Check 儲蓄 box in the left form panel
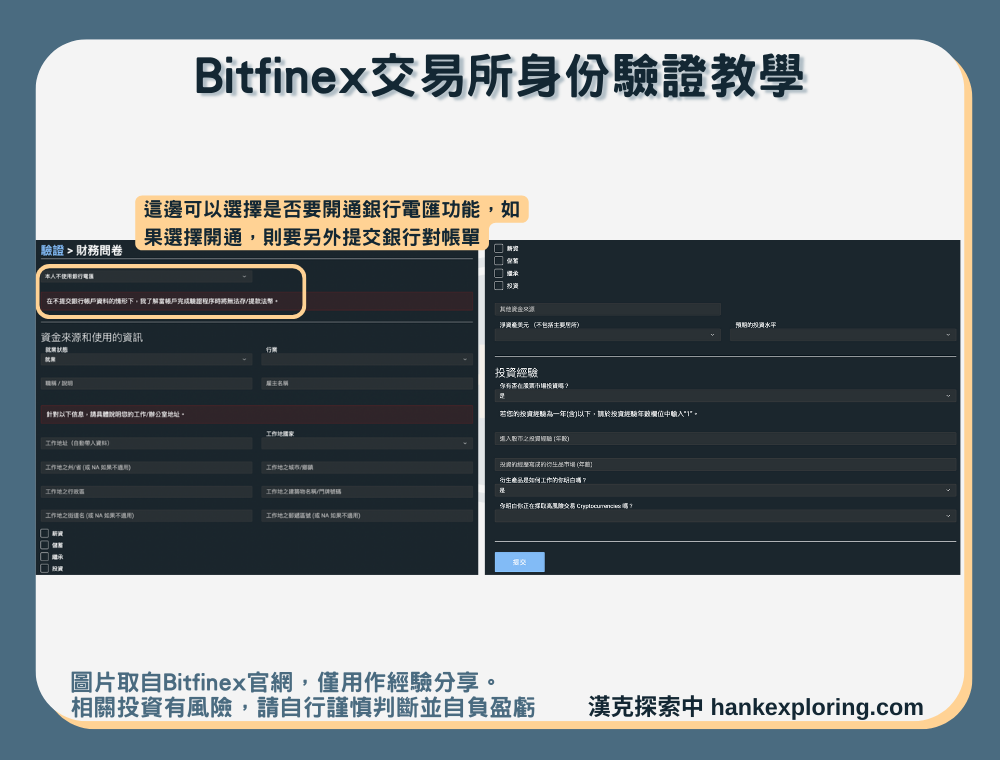Image resolution: width=1000 pixels, height=760 pixels. point(45,545)
